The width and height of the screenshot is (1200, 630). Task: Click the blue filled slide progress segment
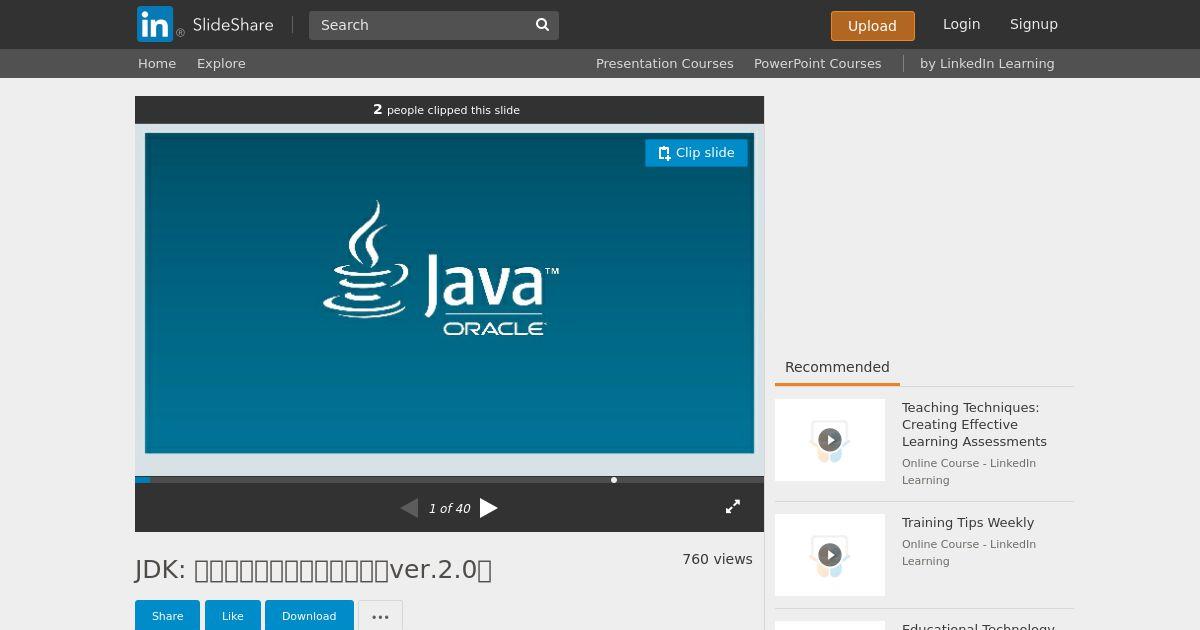point(142,480)
